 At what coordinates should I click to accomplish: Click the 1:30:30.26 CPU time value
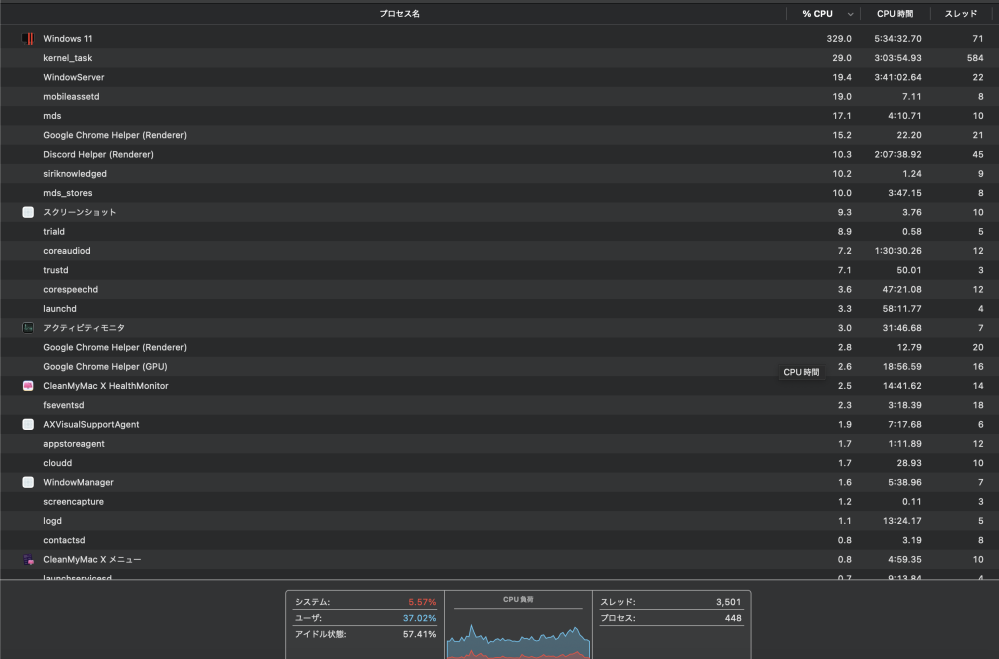tap(898, 250)
